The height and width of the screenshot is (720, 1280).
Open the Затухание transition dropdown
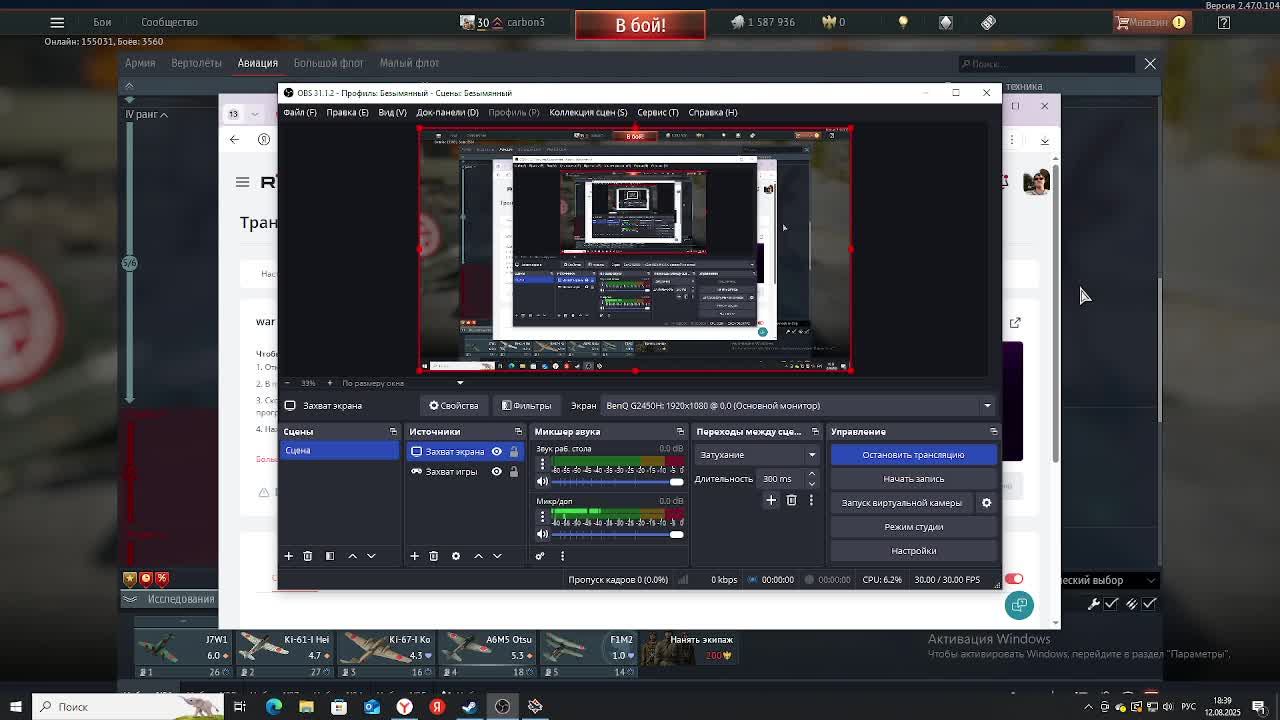point(757,455)
